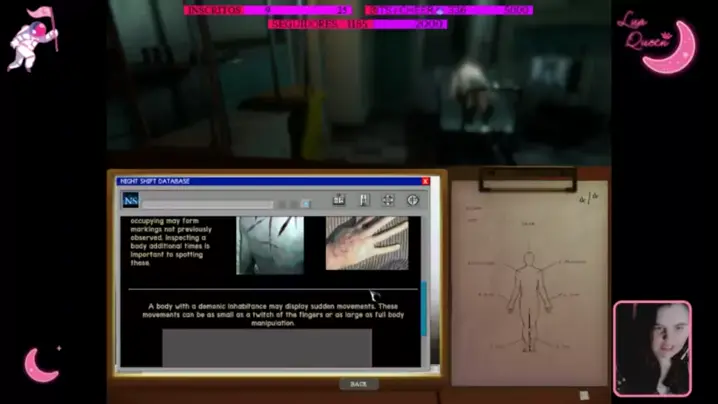
Task: Click the SEGUIDORES progress bar
Action: coord(357,23)
